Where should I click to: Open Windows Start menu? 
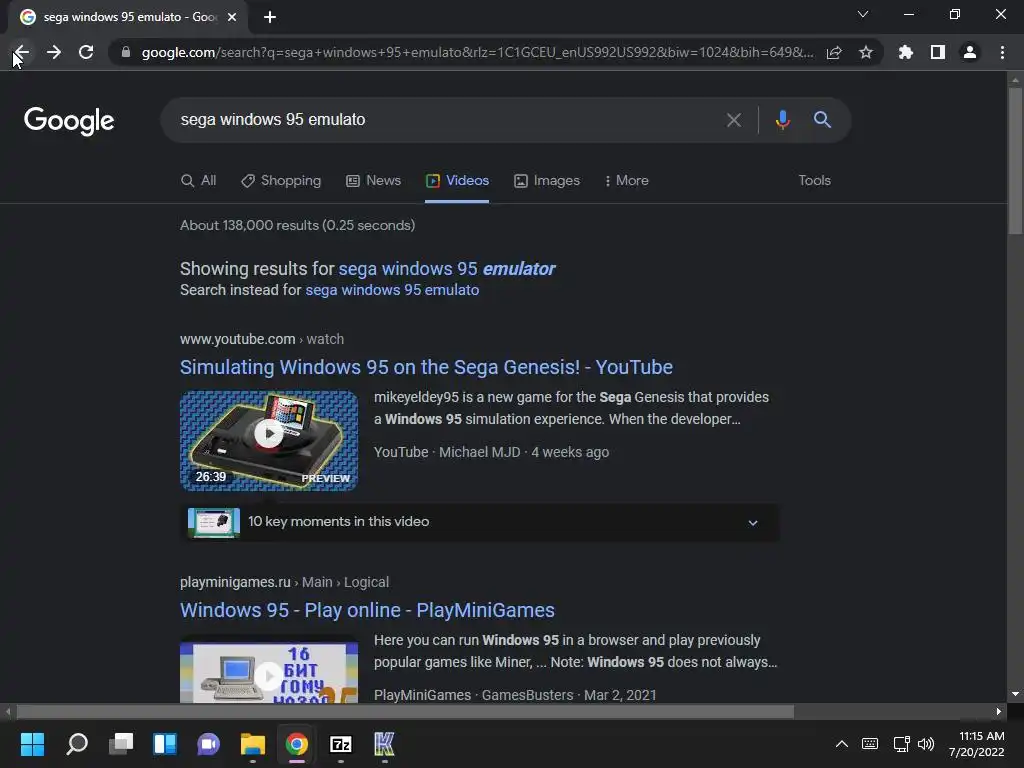32,744
